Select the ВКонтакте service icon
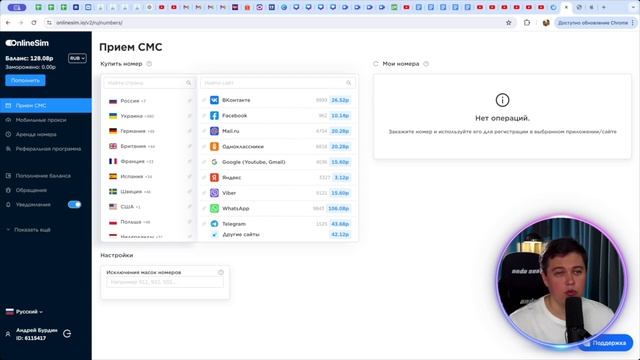The image size is (640, 360). pos(214,100)
